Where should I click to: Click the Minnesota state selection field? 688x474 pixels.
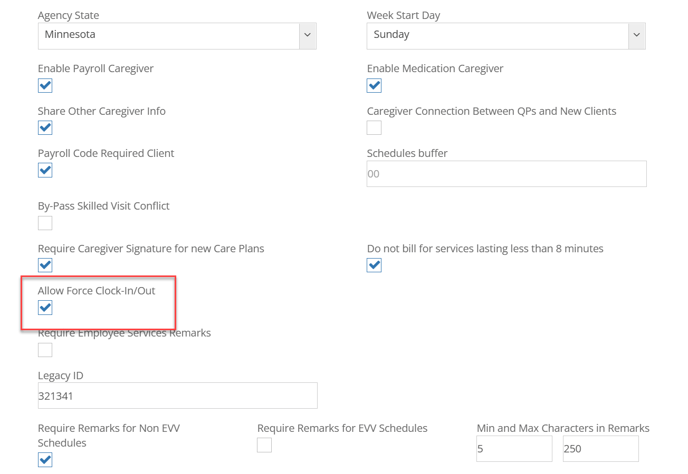tap(169, 36)
